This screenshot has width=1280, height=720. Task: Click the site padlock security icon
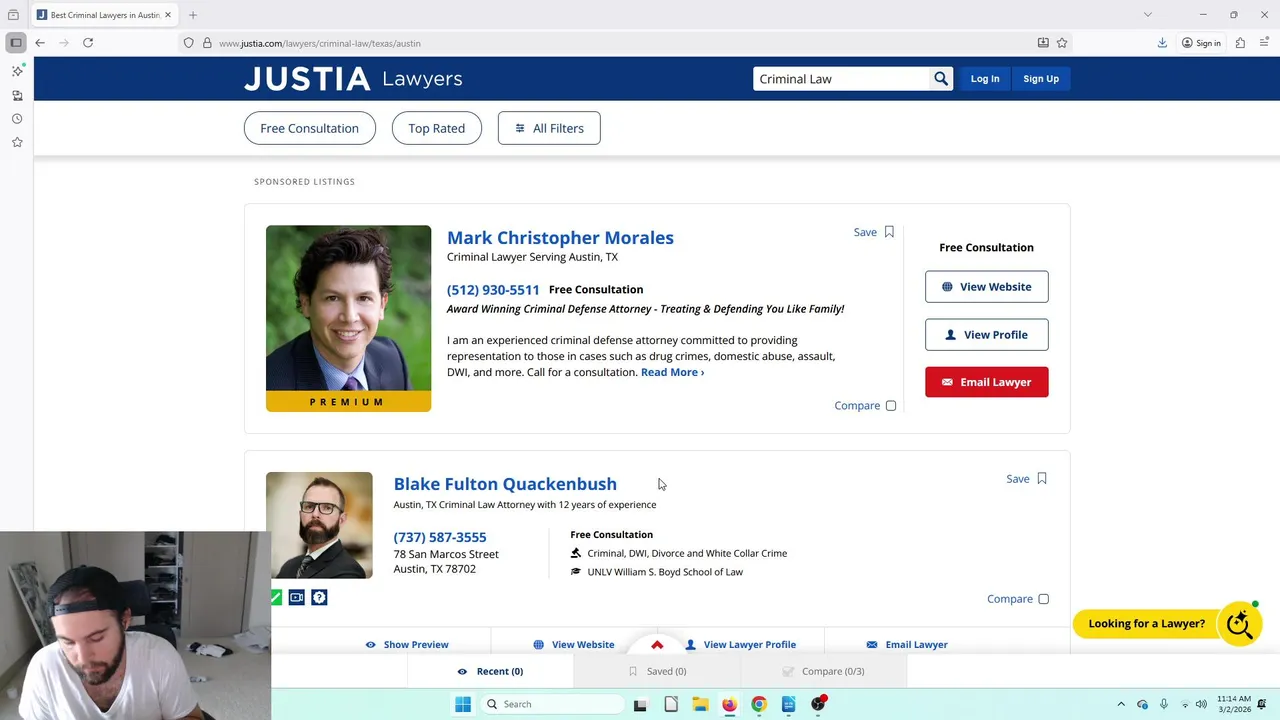click(x=207, y=43)
